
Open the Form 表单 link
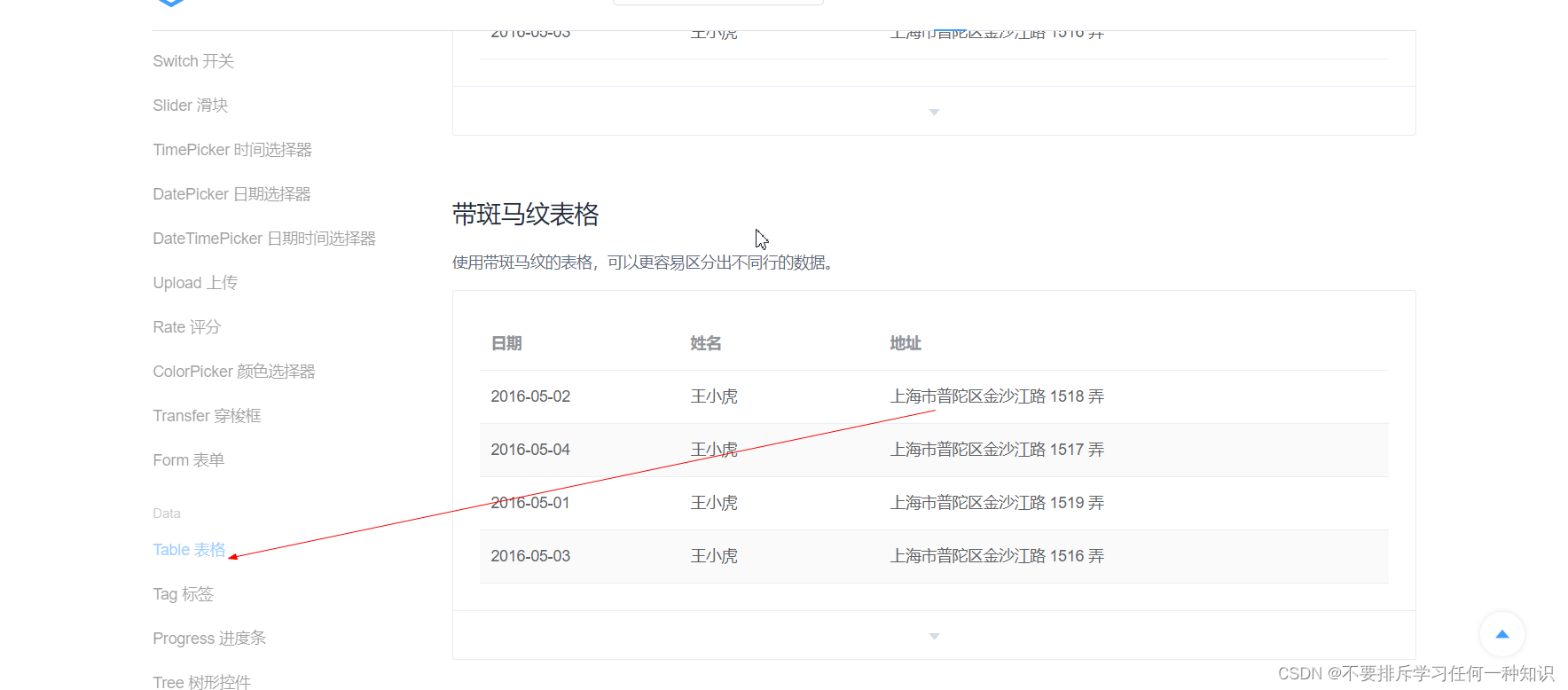[x=188, y=460]
